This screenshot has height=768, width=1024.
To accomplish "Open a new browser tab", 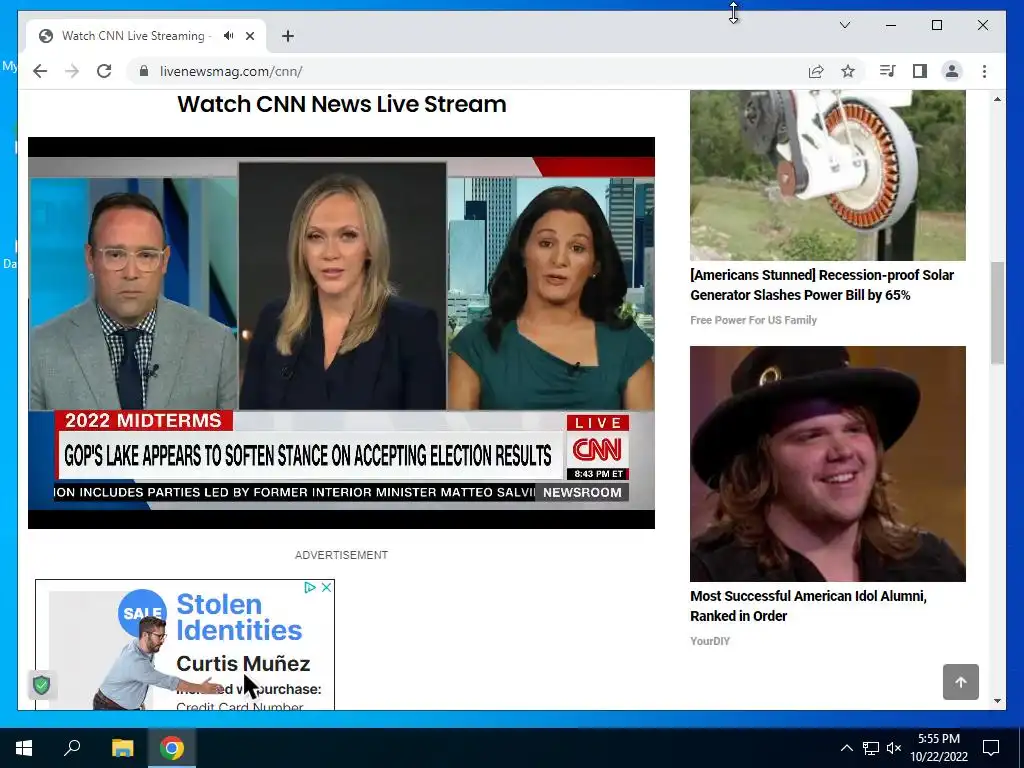I will (288, 36).
